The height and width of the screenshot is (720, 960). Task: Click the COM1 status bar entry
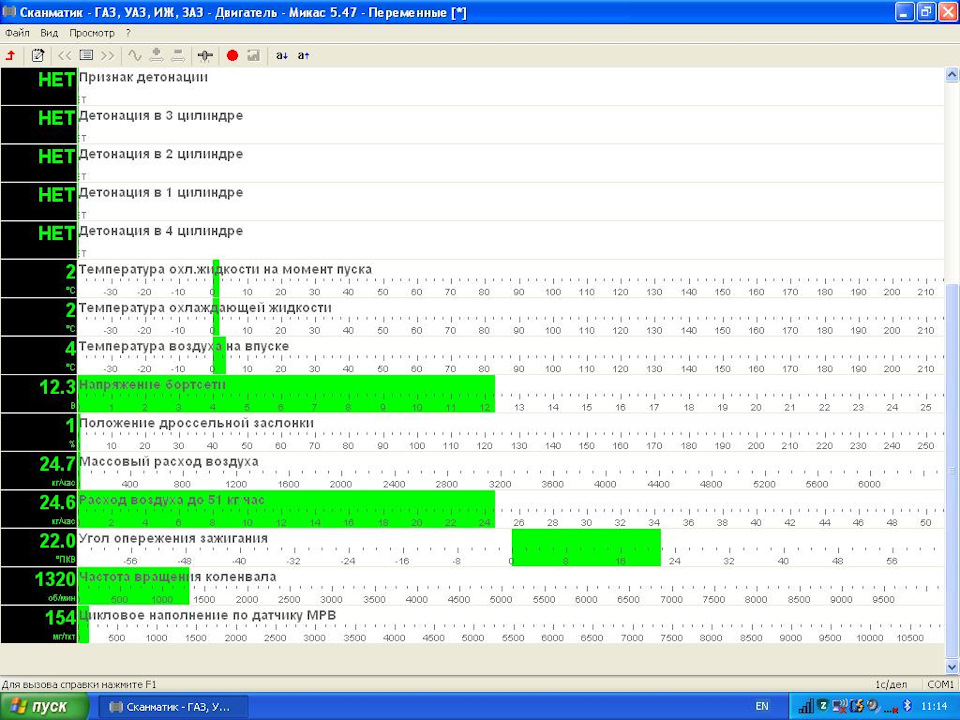pos(940,684)
